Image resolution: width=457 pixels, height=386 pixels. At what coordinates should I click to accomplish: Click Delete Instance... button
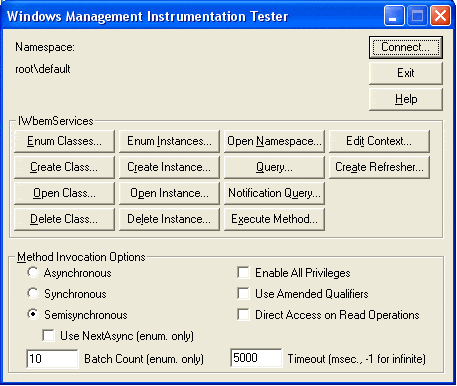(169, 219)
